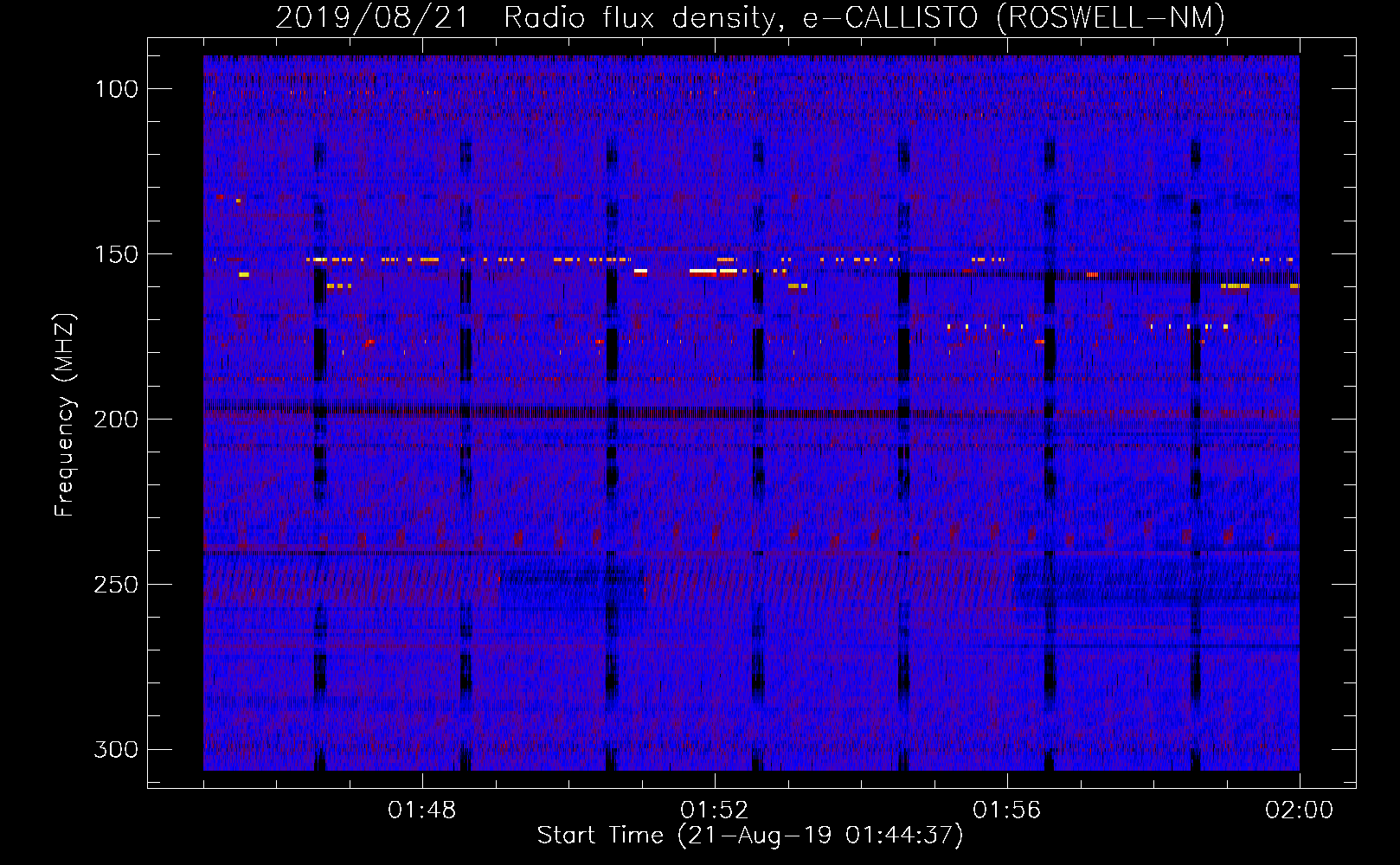The height and width of the screenshot is (865, 1400).
Task: Click the 150 frequency tick label
Action: point(116,254)
